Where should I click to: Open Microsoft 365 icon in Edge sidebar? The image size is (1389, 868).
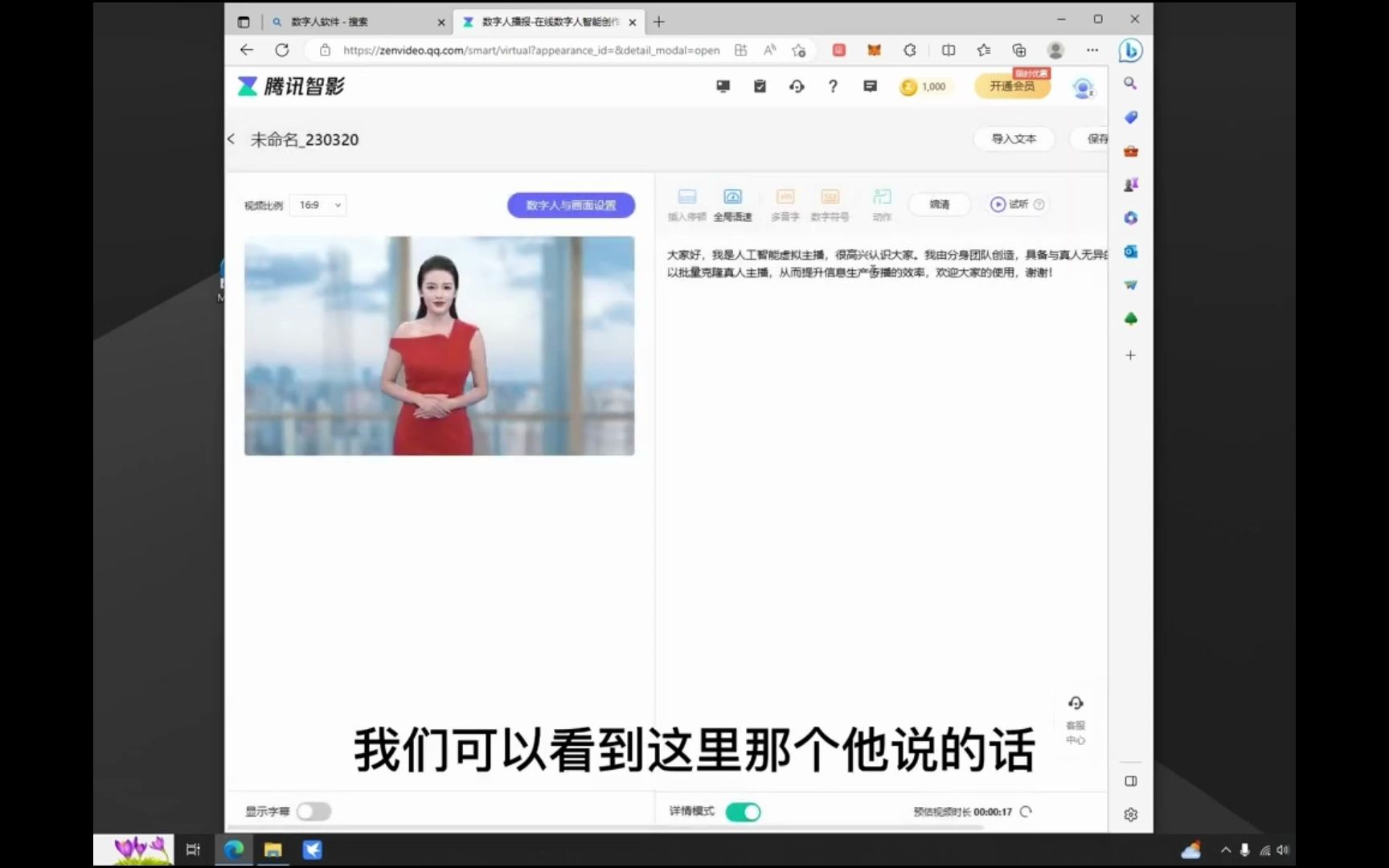pos(1130,218)
